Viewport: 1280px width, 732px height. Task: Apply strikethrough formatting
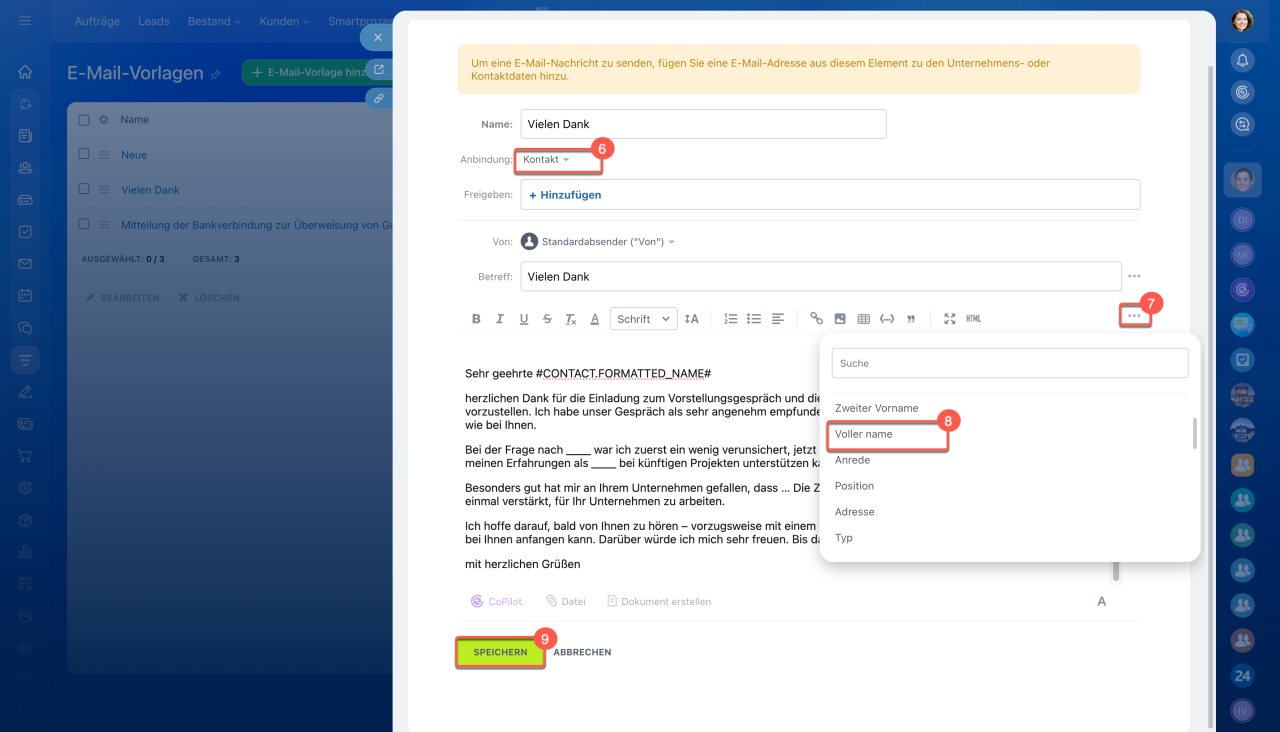547,319
